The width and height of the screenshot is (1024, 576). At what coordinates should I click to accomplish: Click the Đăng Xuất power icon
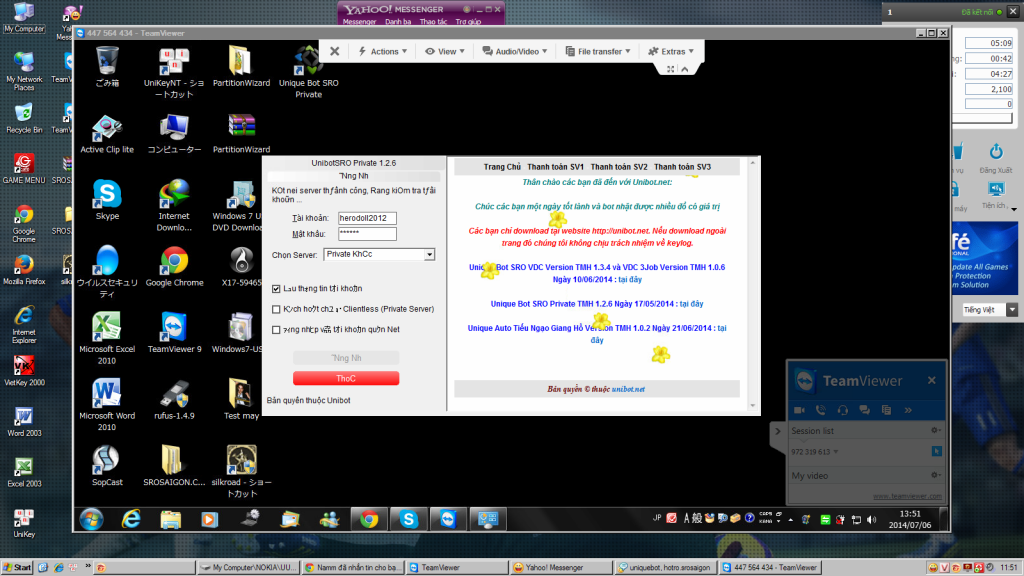click(996, 152)
